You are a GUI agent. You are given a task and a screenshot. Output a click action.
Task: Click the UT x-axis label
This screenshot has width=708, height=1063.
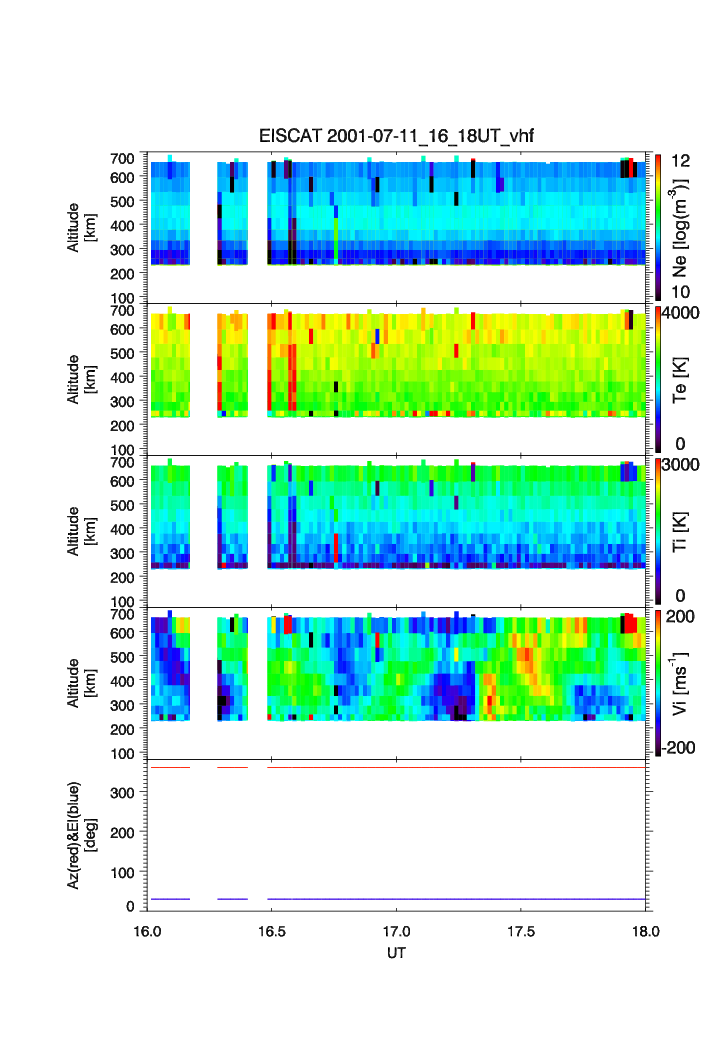(x=397, y=953)
